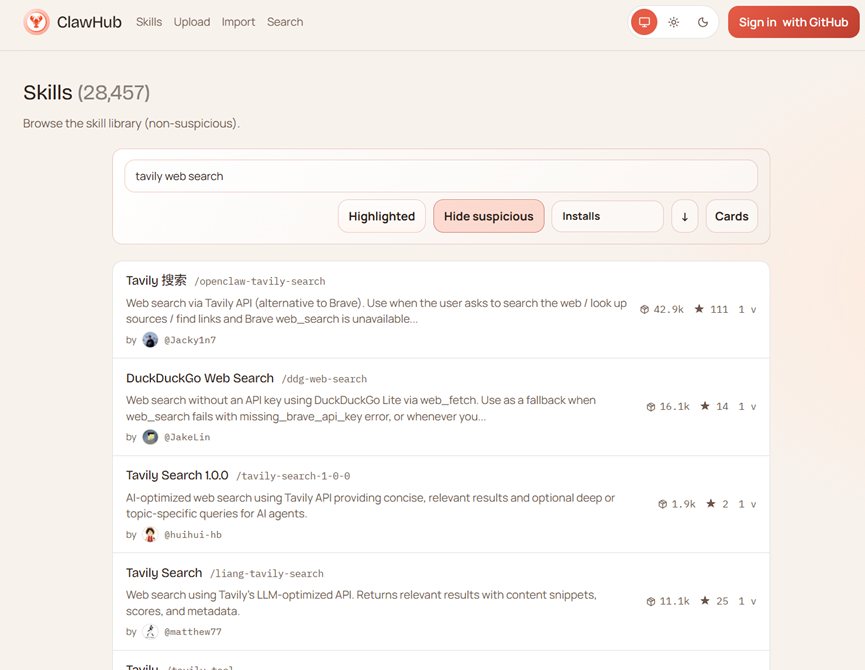Click star icon next to 25
The image size is (865, 670).
pos(705,601)
